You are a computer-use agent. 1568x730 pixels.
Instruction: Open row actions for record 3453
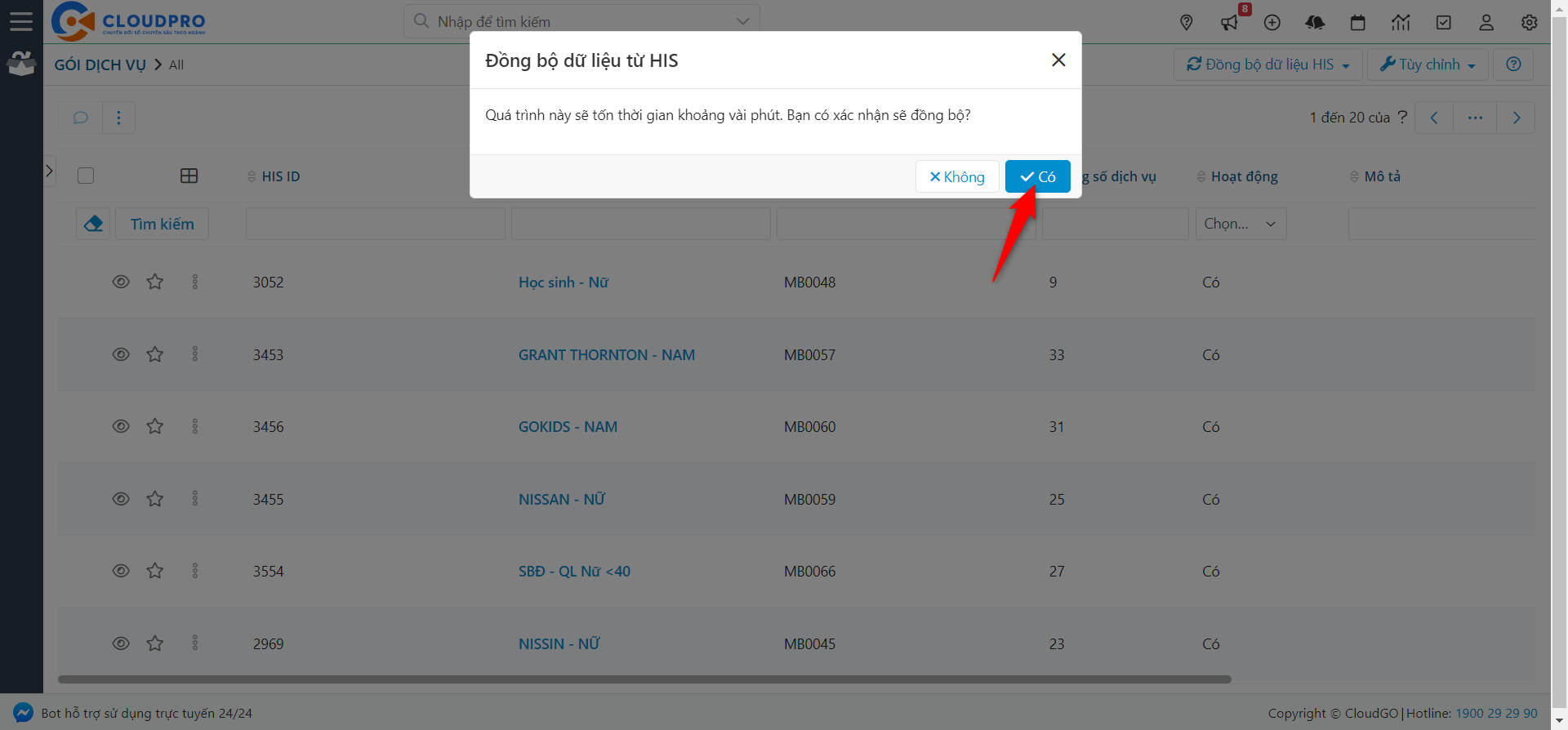195,354
